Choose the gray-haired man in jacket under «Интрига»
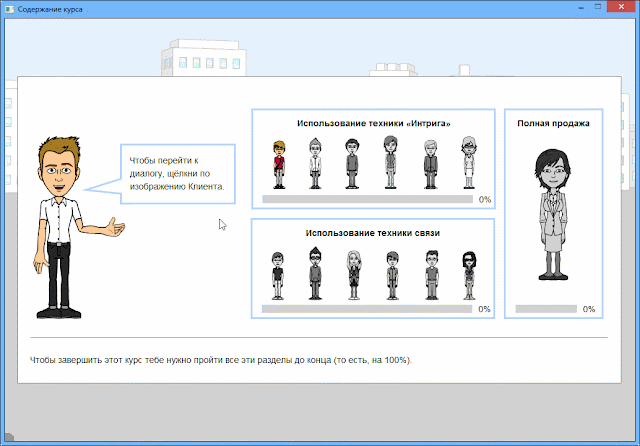The height and width of the screenshot is (446, 640). [430, 164]
